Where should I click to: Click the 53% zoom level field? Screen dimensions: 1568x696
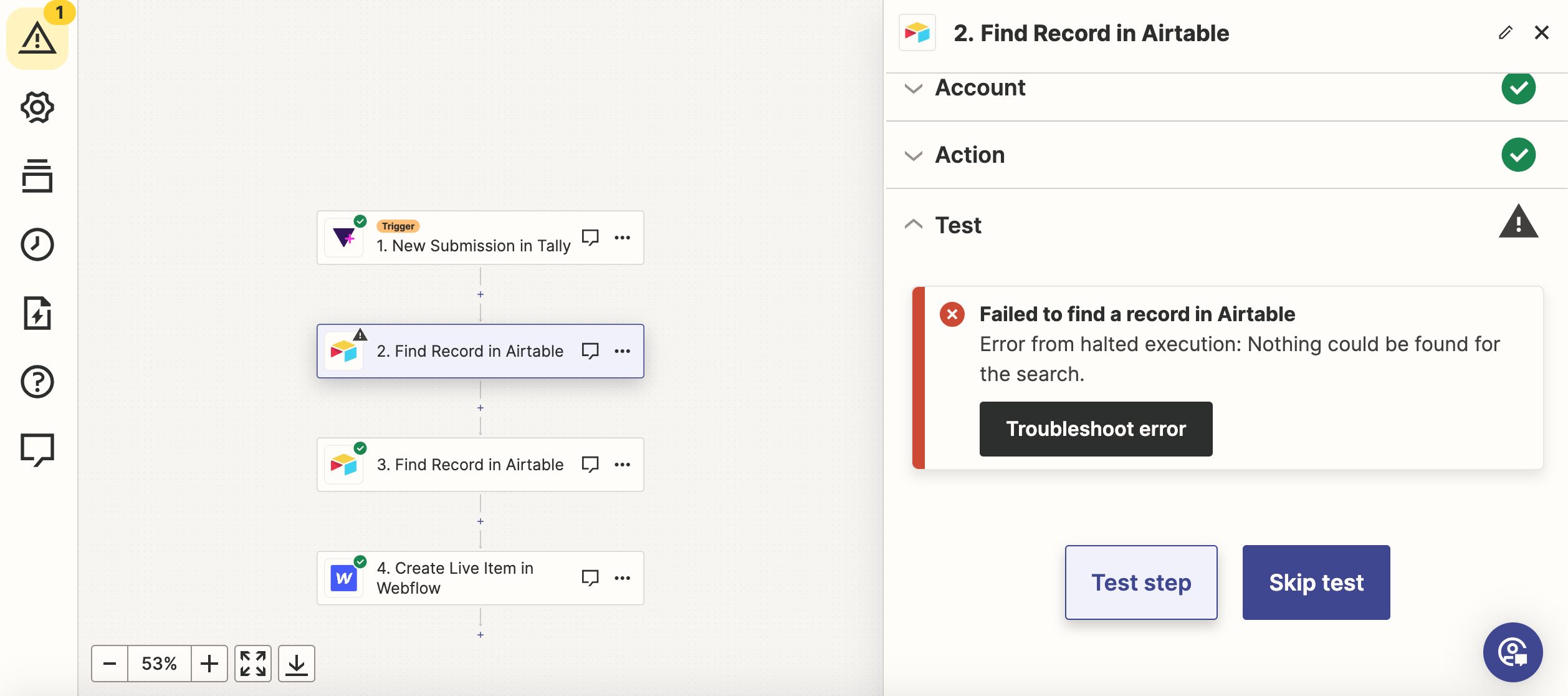tap(160, 664)
